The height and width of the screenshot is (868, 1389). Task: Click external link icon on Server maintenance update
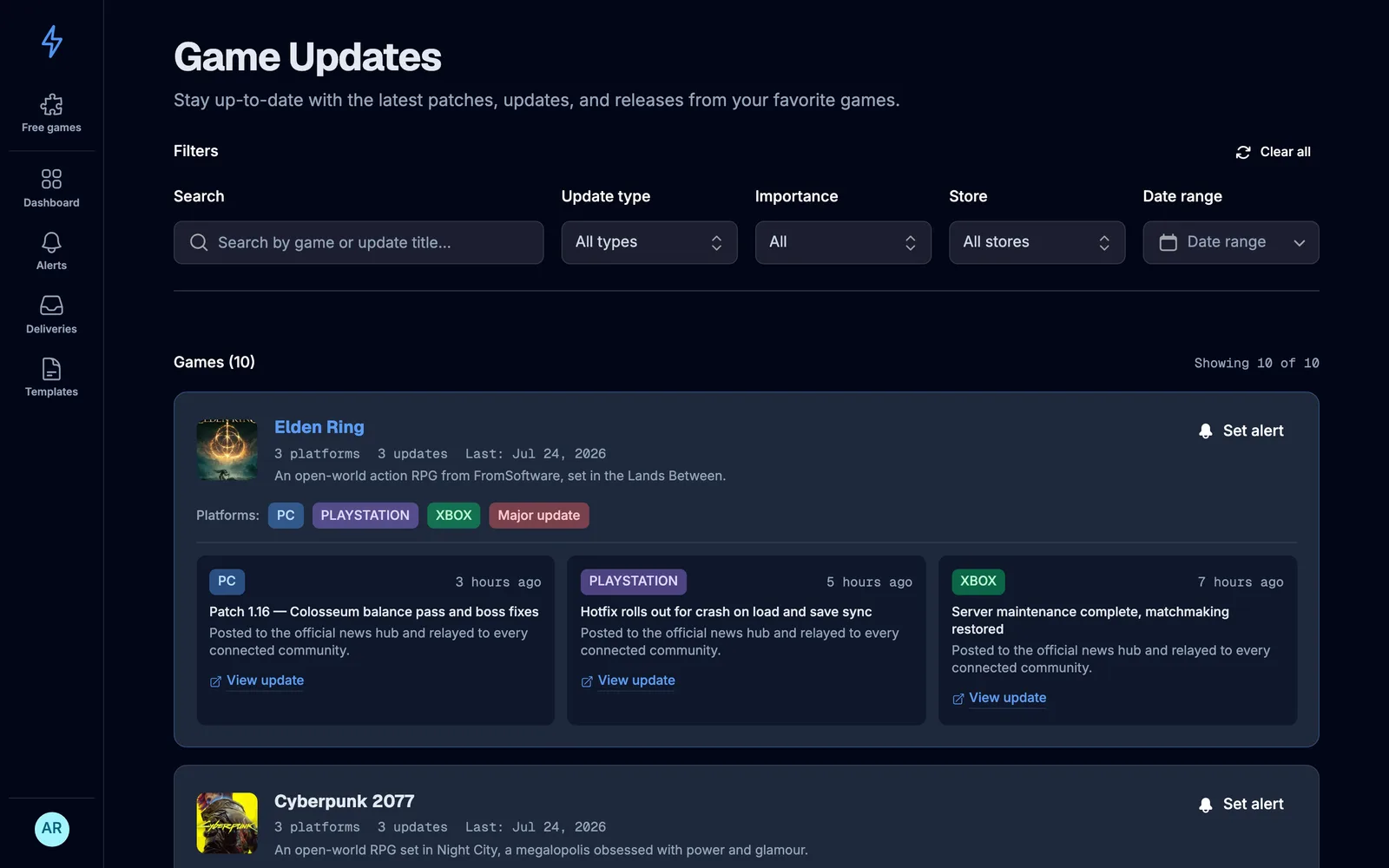click(x=958, y=699)
